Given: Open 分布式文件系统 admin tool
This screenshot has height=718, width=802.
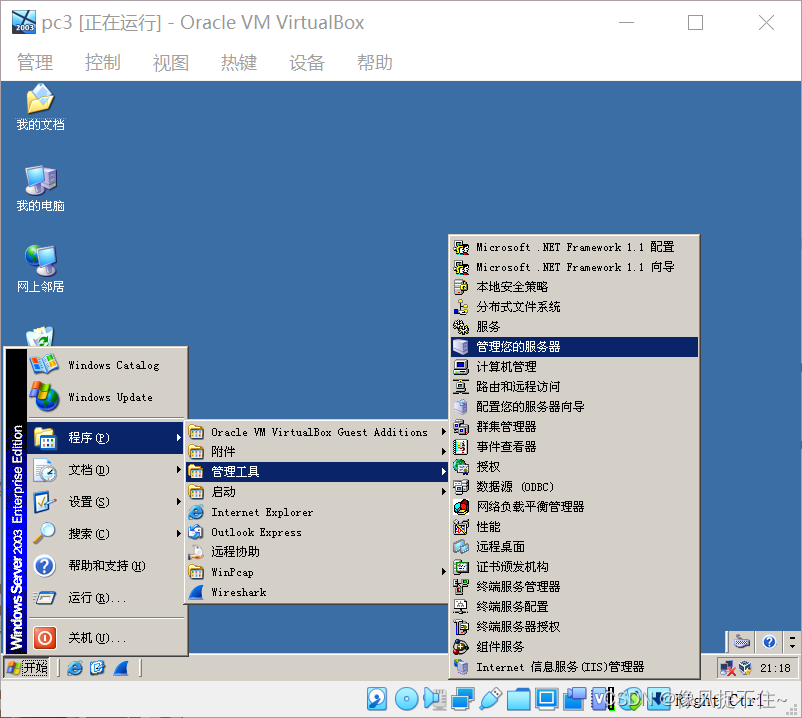Looking at the screenshot, I should (x=574, y=307).
